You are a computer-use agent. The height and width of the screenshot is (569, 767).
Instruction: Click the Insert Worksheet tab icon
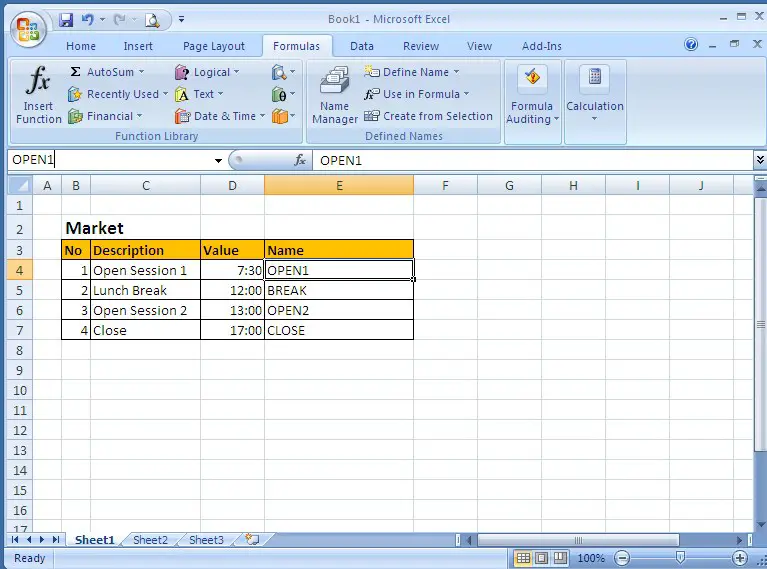(252, 539)
